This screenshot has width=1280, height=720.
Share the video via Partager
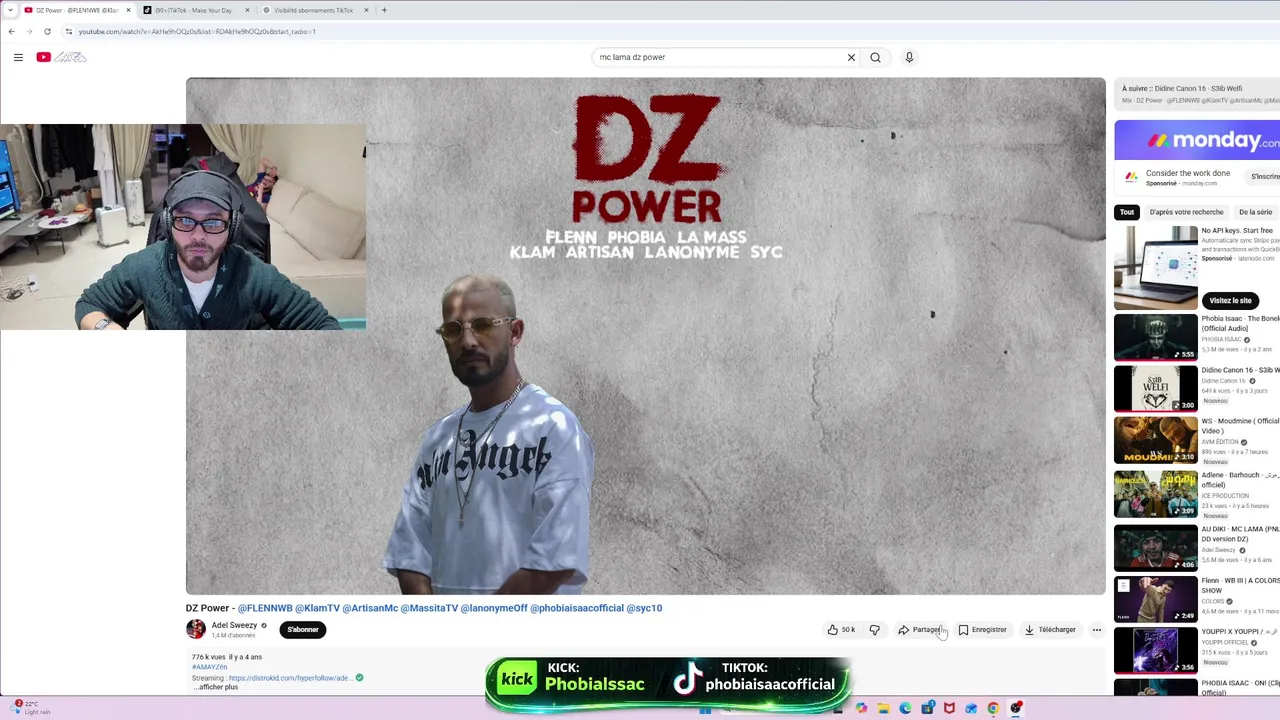click(x=919, y=630)
